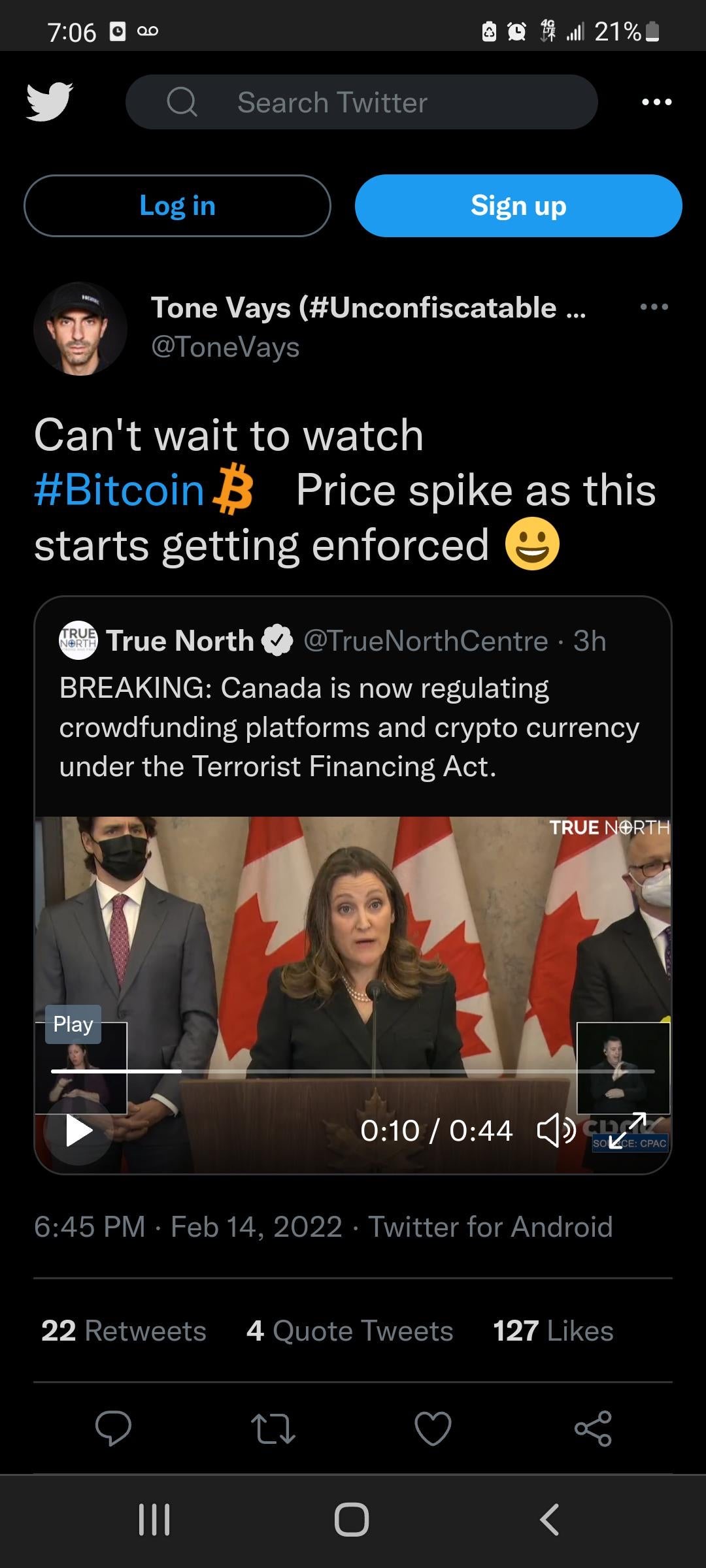Tap the reply speech bubble icon
This screenshot has height=1568, width=706.
point(113,1428)
